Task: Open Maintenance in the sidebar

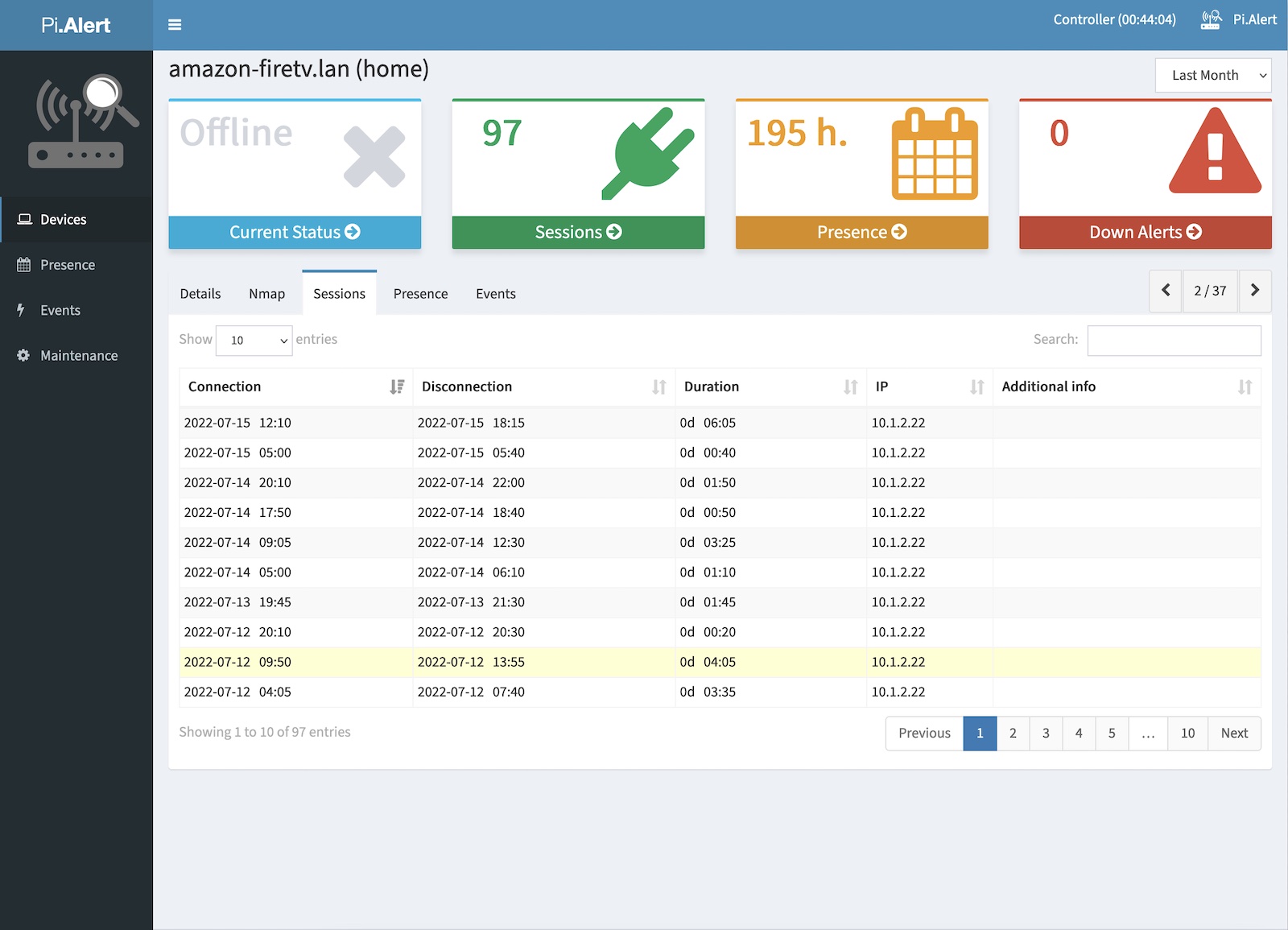Action: (x=79, y=356)
